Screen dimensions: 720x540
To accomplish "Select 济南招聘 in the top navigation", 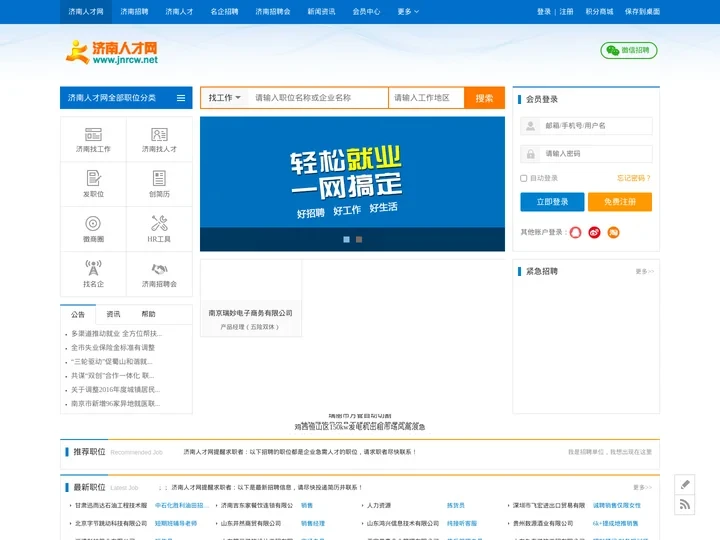I will tap(134, 11).
